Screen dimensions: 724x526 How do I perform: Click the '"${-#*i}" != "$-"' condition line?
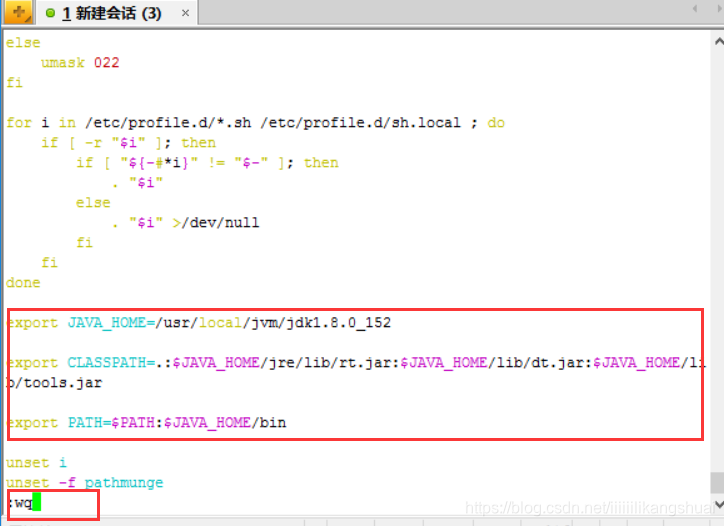(x=207, y=163)
